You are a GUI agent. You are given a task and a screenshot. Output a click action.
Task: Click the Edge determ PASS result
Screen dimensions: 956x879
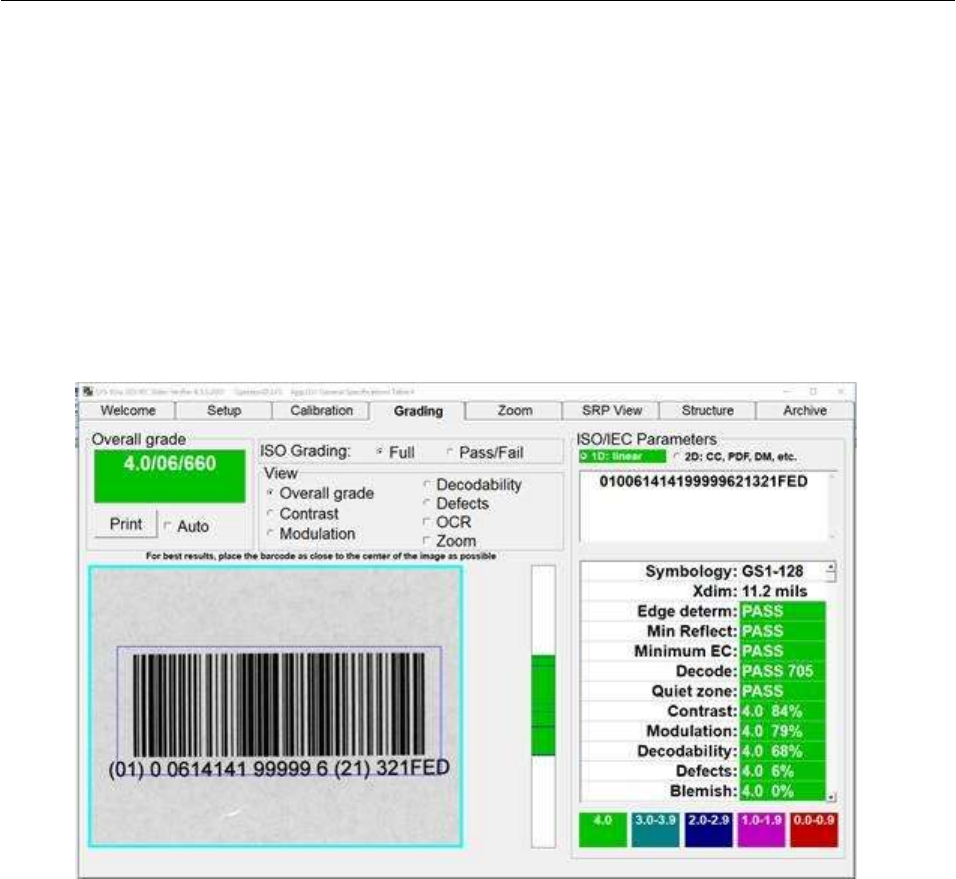click(x=783, y=611)
